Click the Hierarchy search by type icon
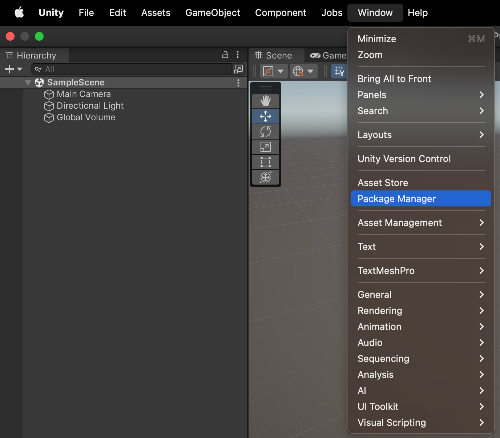 click(238, 69)
